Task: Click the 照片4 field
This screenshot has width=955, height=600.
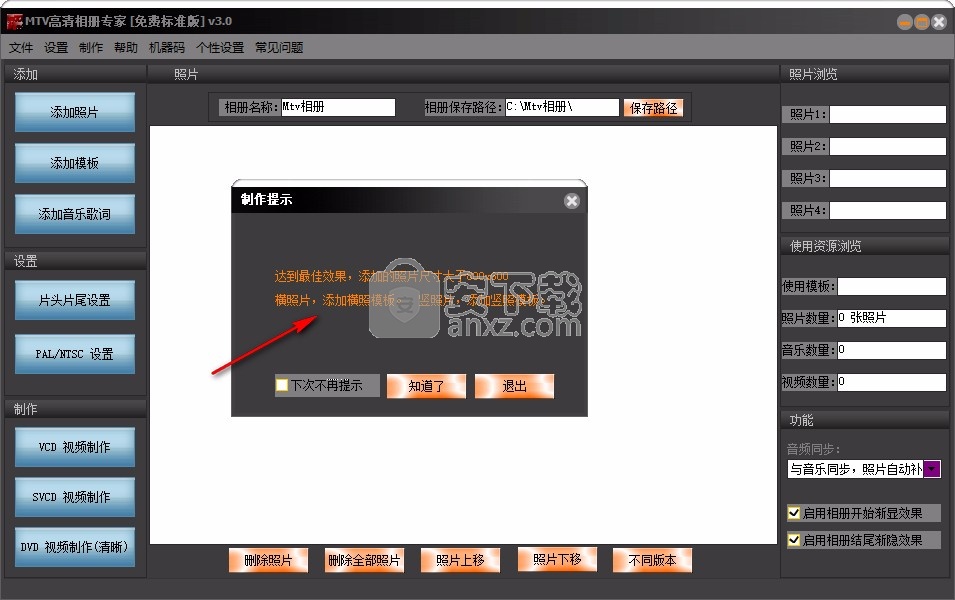Action: 887,211
